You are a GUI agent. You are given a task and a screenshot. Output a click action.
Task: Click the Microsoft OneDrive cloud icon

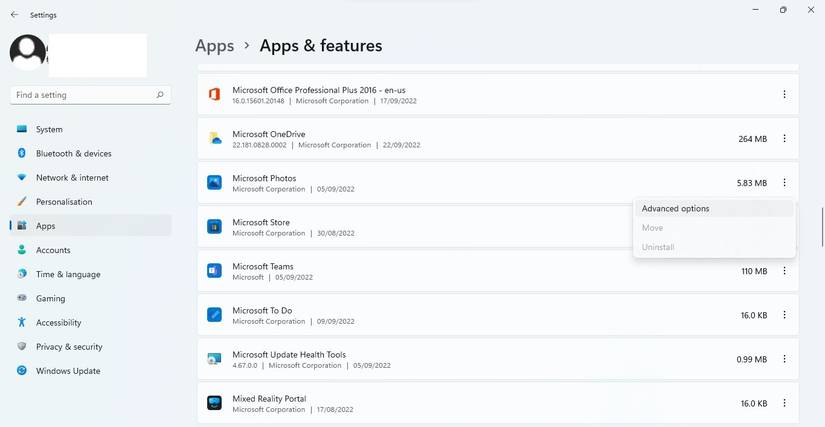point(214,138)
